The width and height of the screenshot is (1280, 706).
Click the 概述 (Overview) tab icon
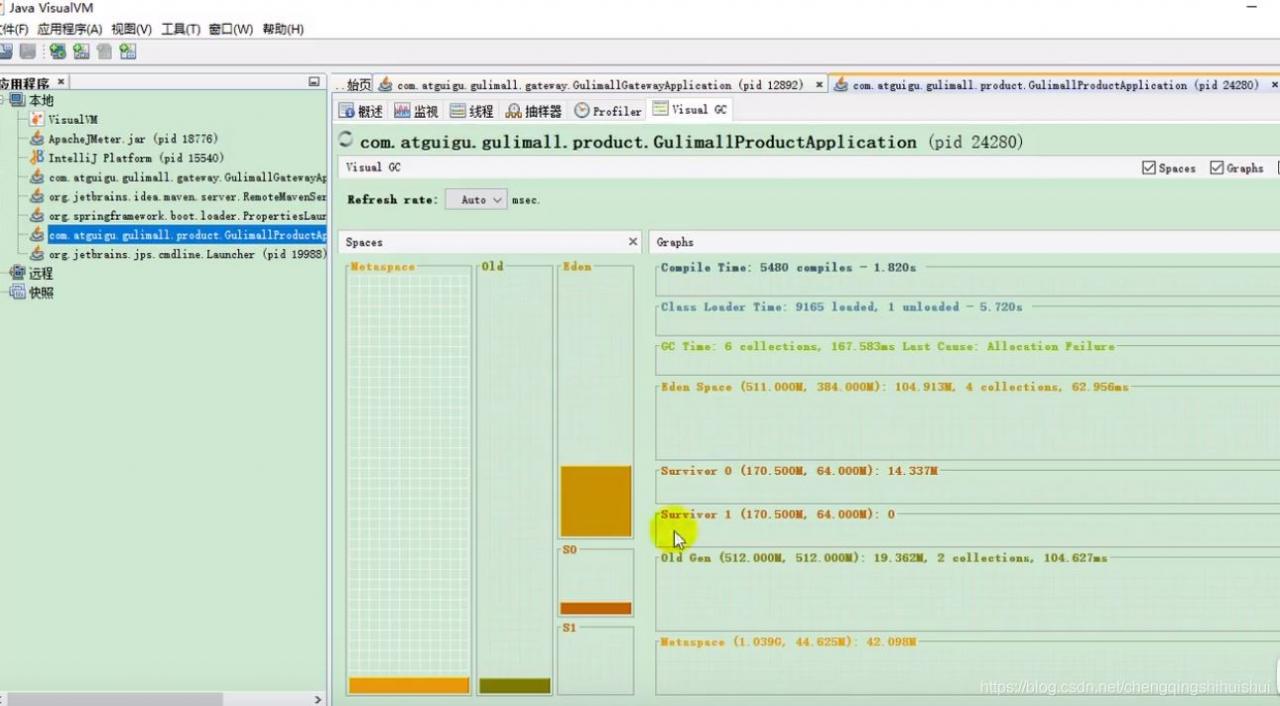(347, 111)
